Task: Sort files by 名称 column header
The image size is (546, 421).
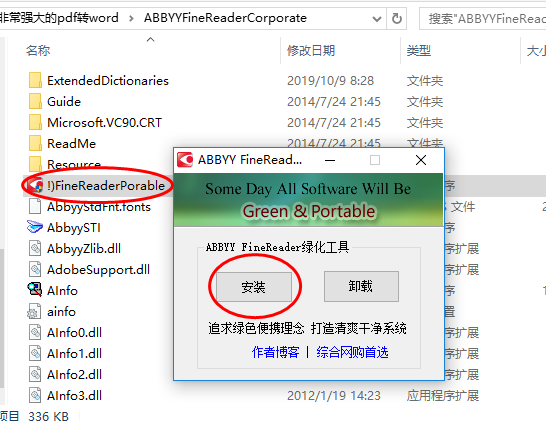Action: 38,51
